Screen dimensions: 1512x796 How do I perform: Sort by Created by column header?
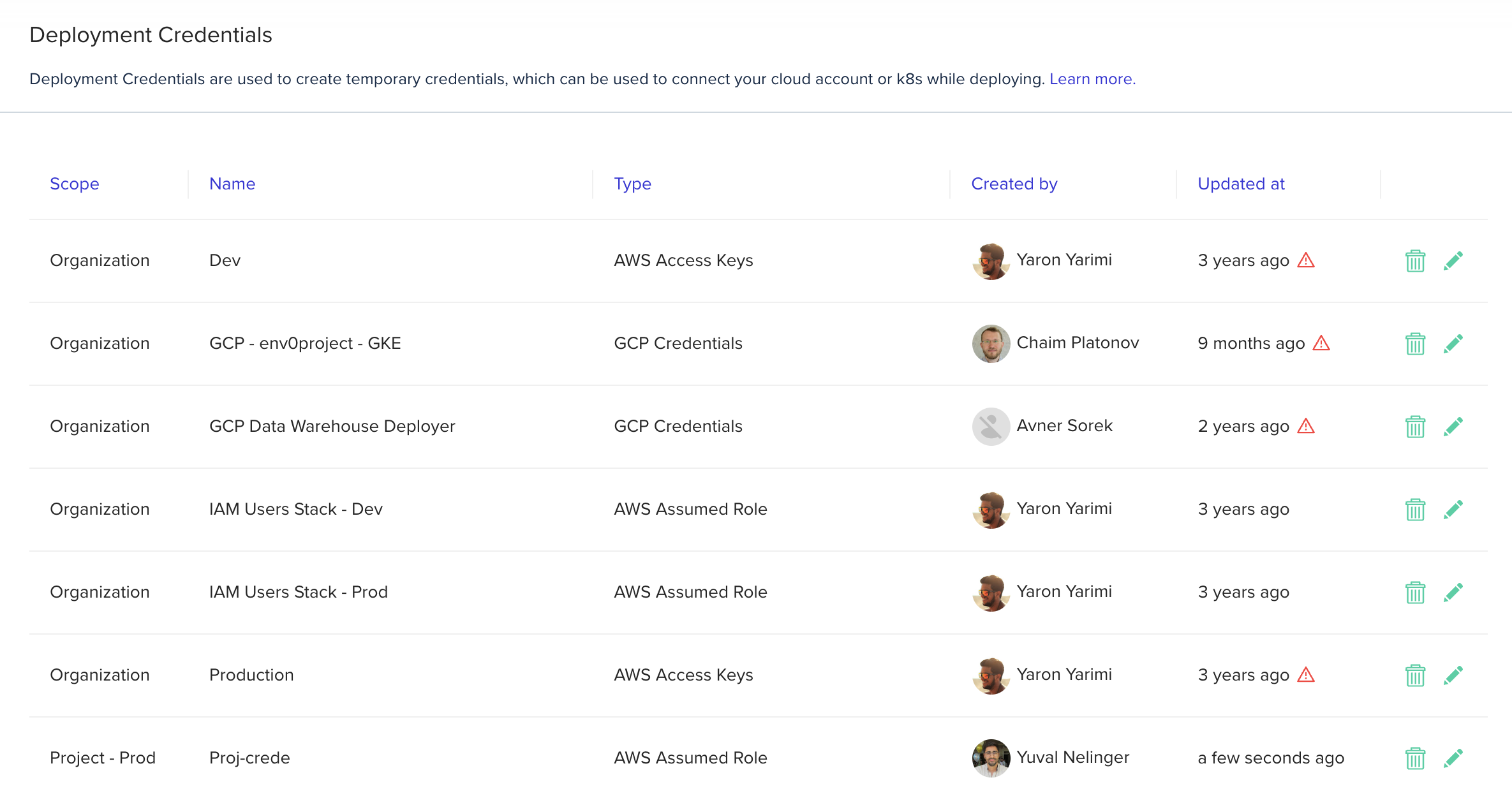(1014, 184)
